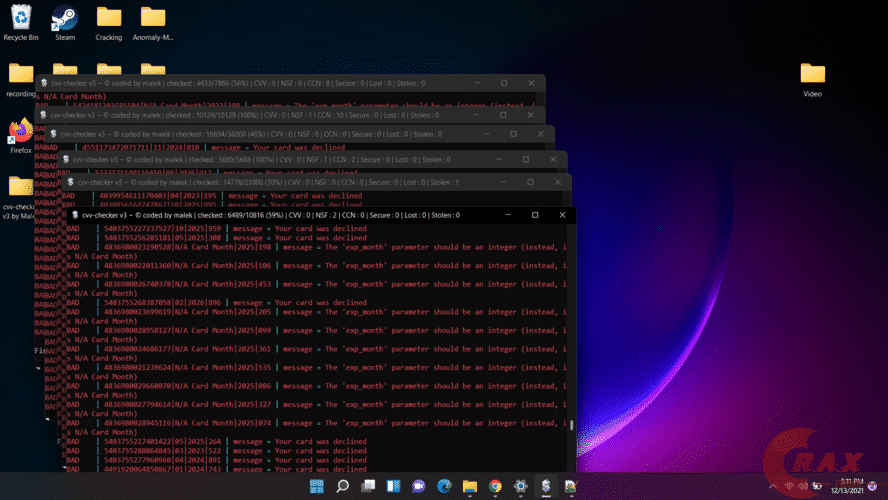The image size is (888, 500).
Task: Launch Steam from the desktop shortcut
Action: tap(65, 18)
